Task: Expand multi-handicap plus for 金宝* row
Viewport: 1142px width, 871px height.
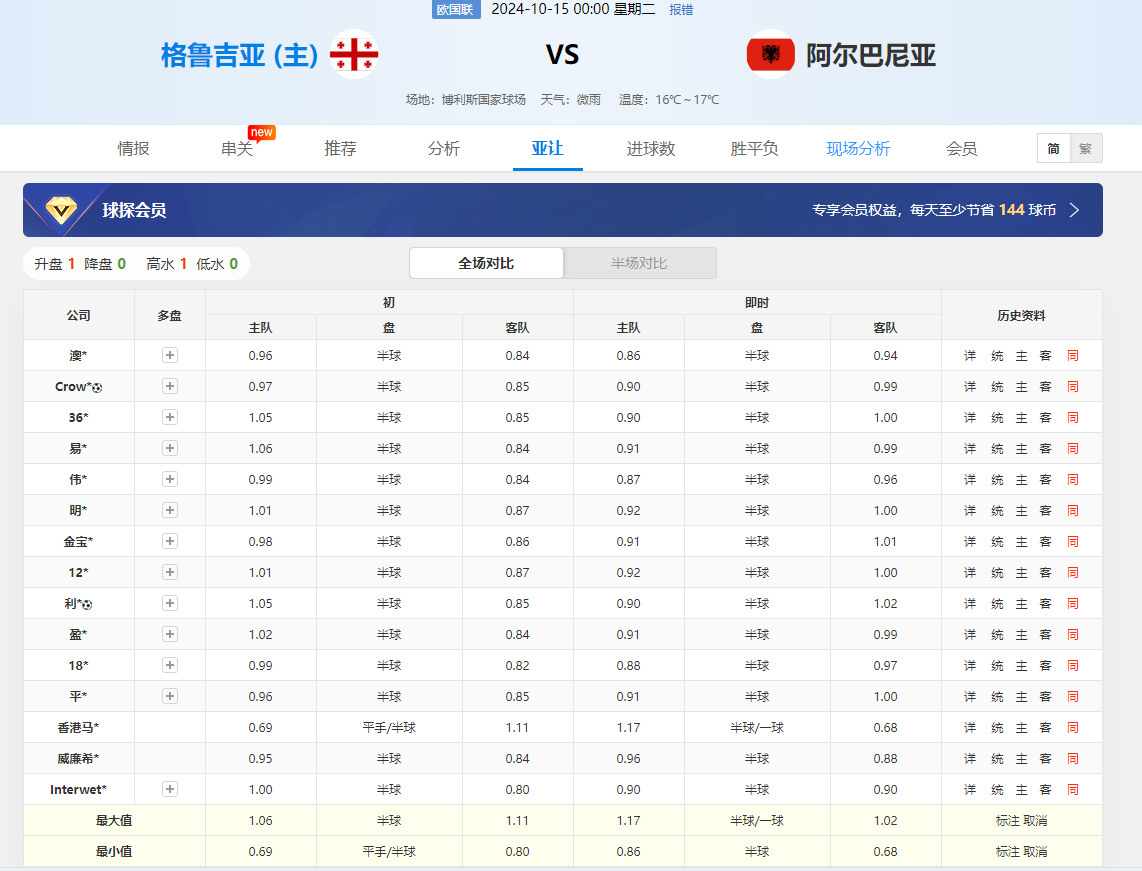Action: 170,541
